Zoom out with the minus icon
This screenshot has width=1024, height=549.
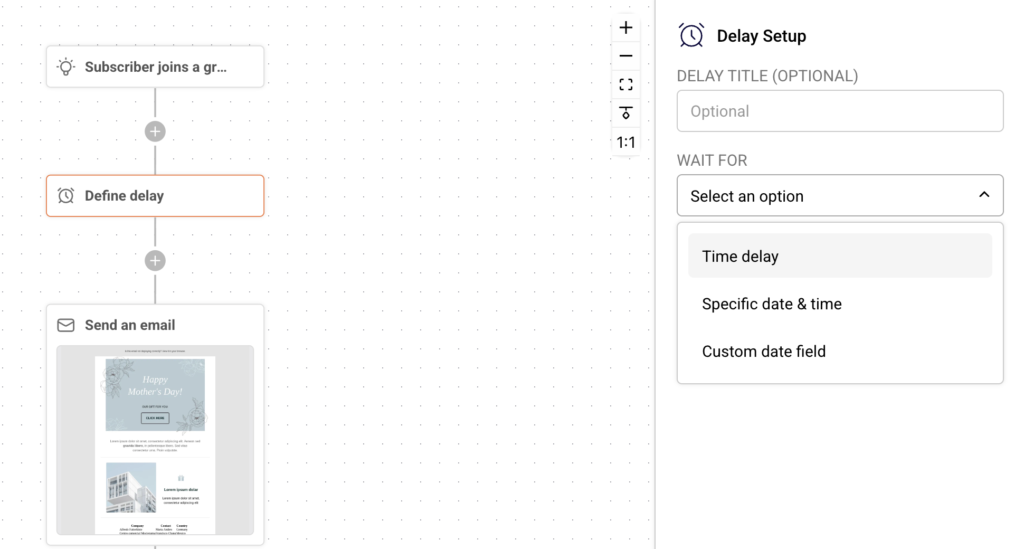[626, 56]
